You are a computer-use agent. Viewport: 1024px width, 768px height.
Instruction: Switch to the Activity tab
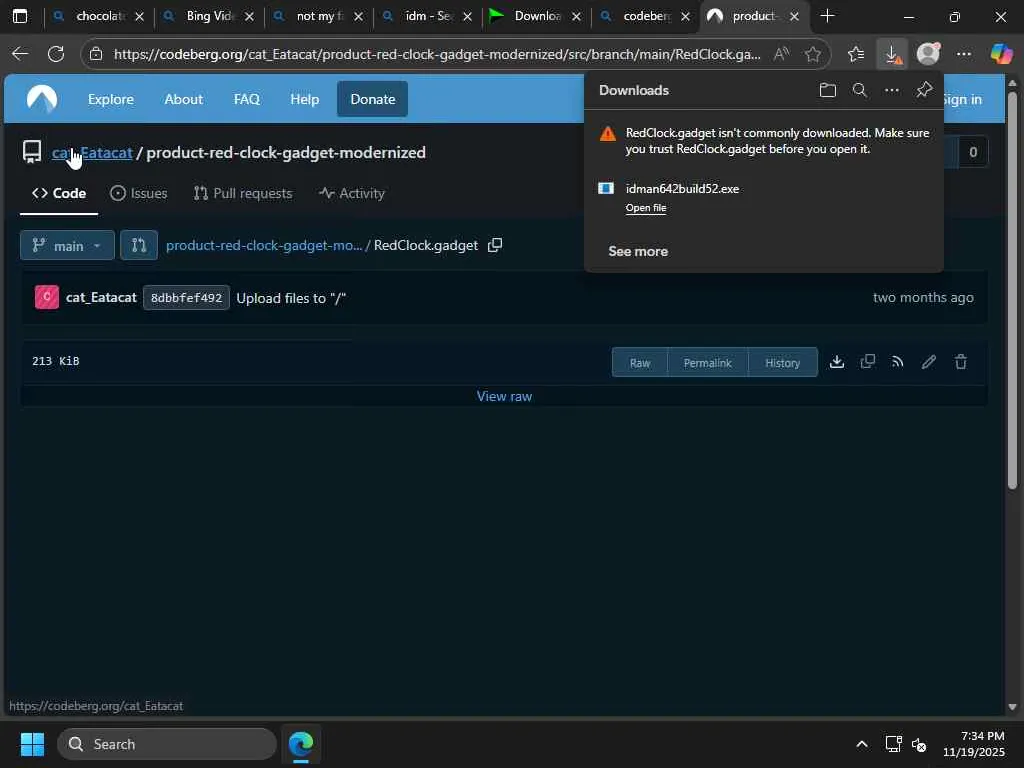(x=351, y=193)
